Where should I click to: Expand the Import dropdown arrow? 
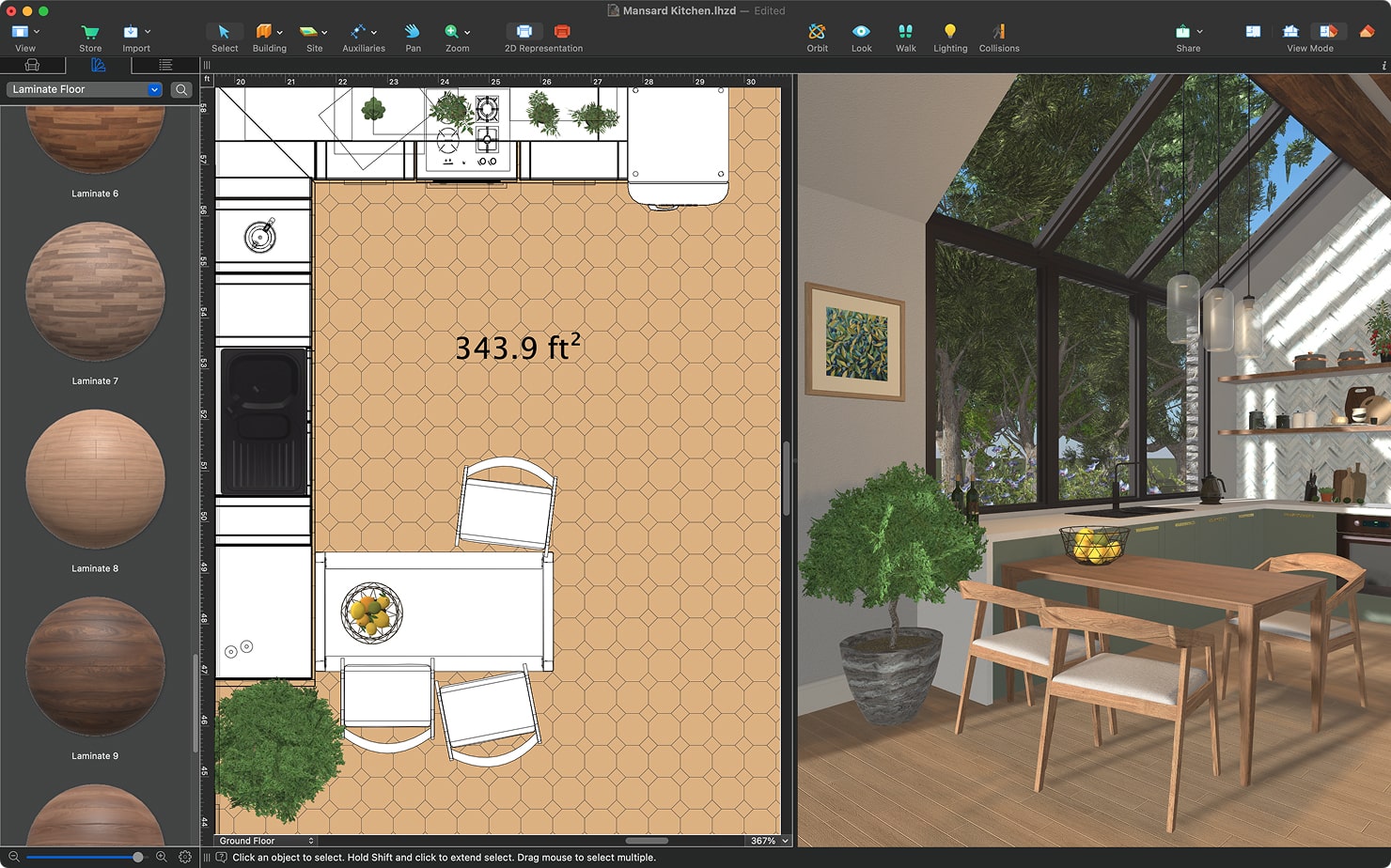click(148, 32)
